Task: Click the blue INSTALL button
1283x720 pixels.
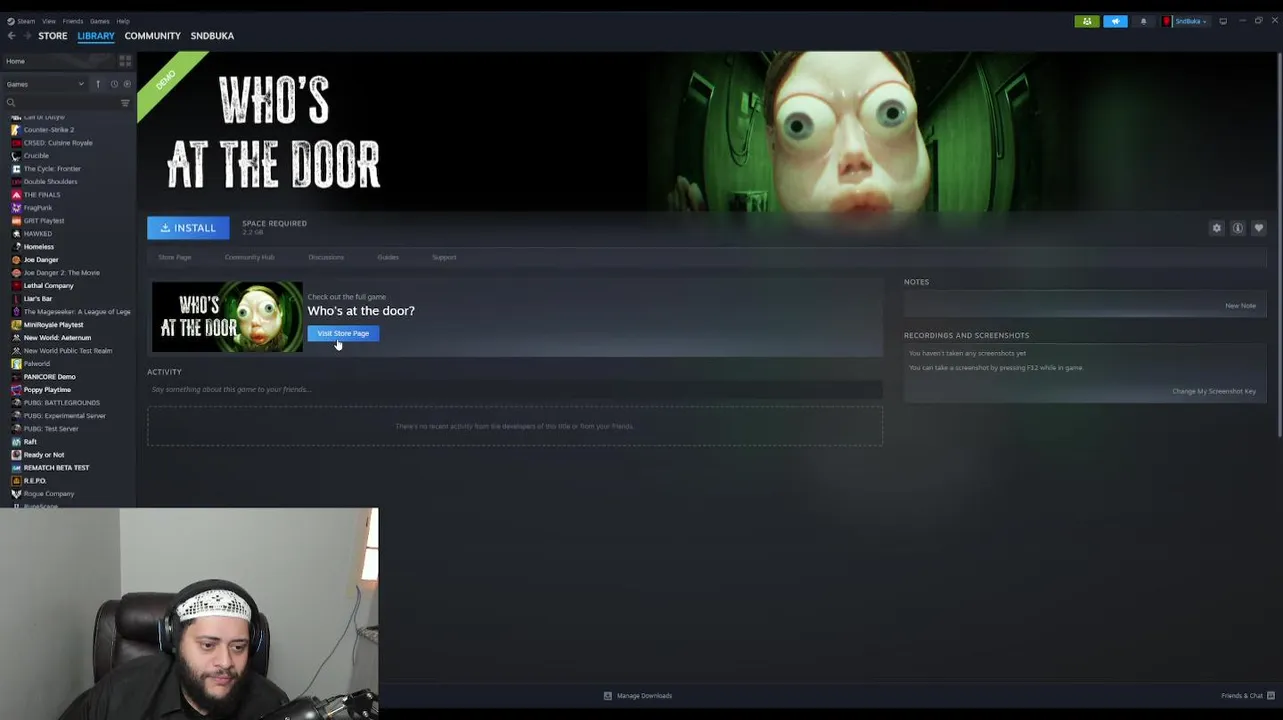Action: point(188,228)
